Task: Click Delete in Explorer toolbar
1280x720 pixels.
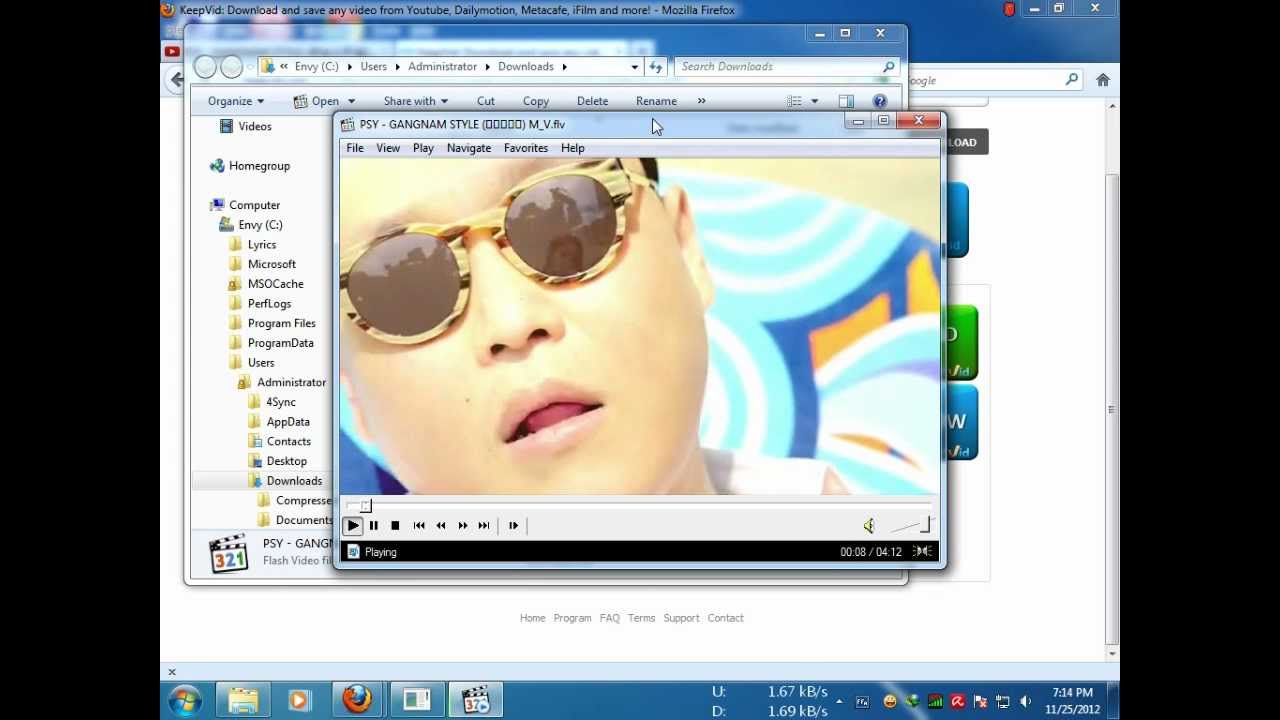Action: 592,101
